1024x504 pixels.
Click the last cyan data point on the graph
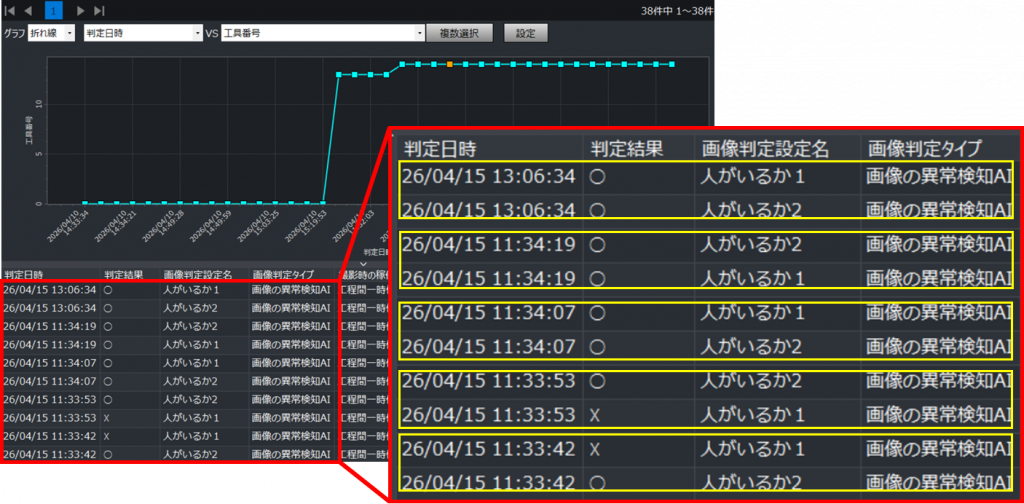(672, 64)
